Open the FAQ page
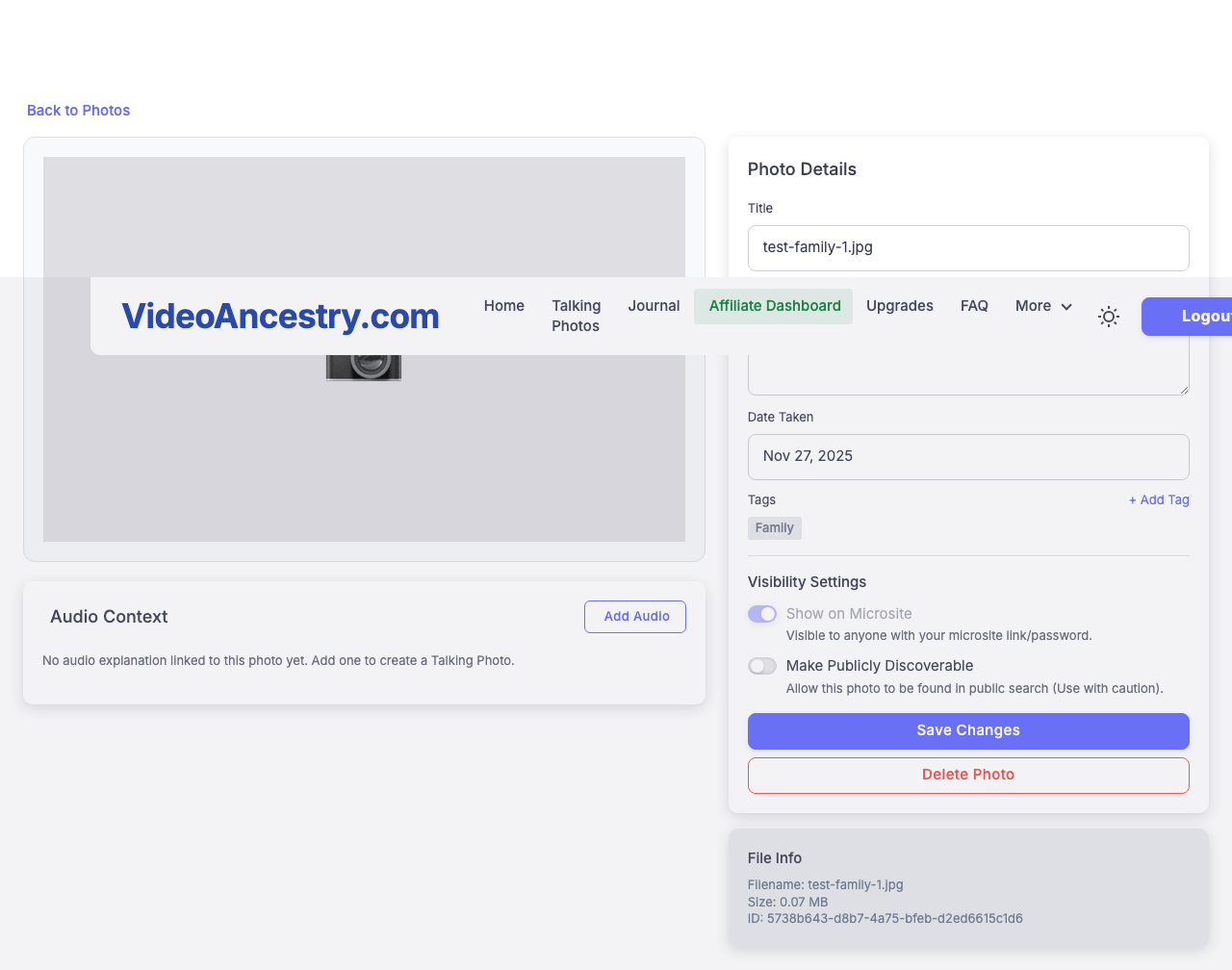1232x970 pixels. tap(974, 306)
